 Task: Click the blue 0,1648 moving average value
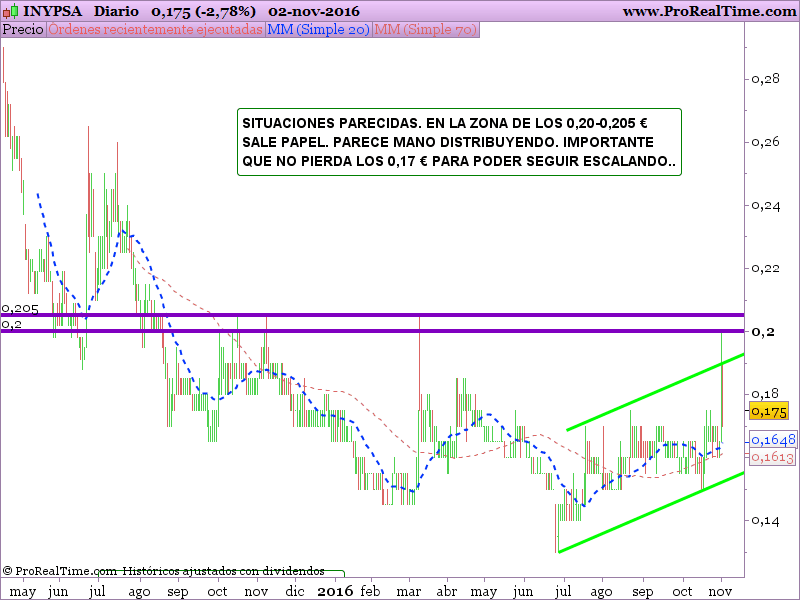point(773,439)
